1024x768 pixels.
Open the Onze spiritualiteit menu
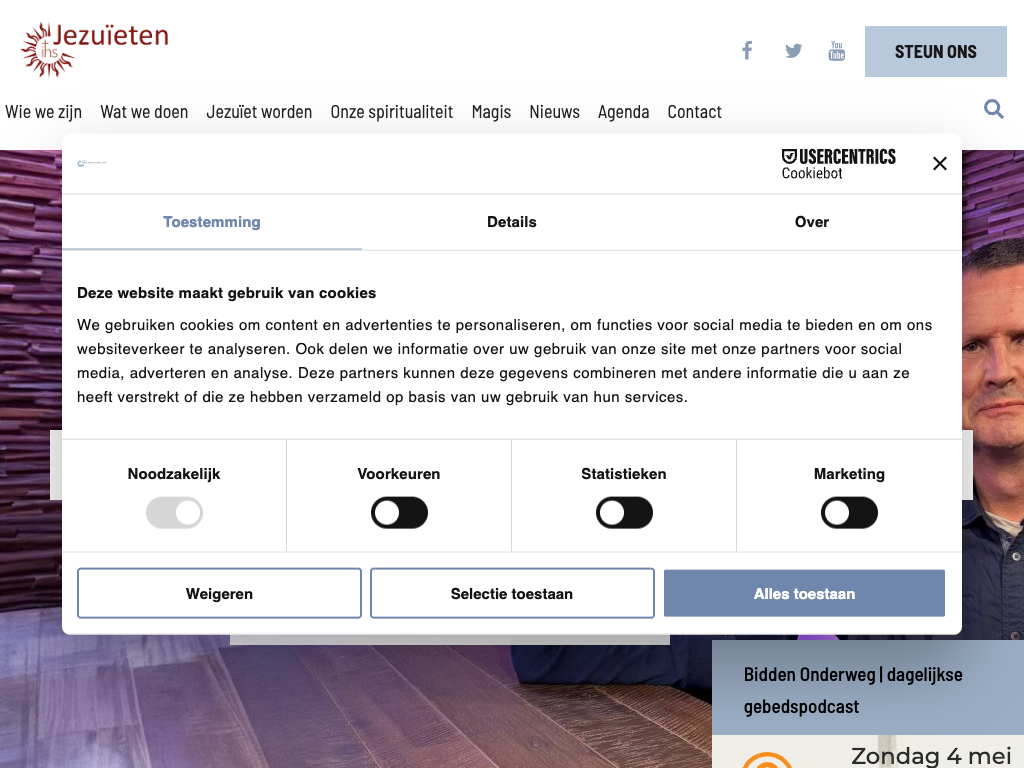click(392, 112)
